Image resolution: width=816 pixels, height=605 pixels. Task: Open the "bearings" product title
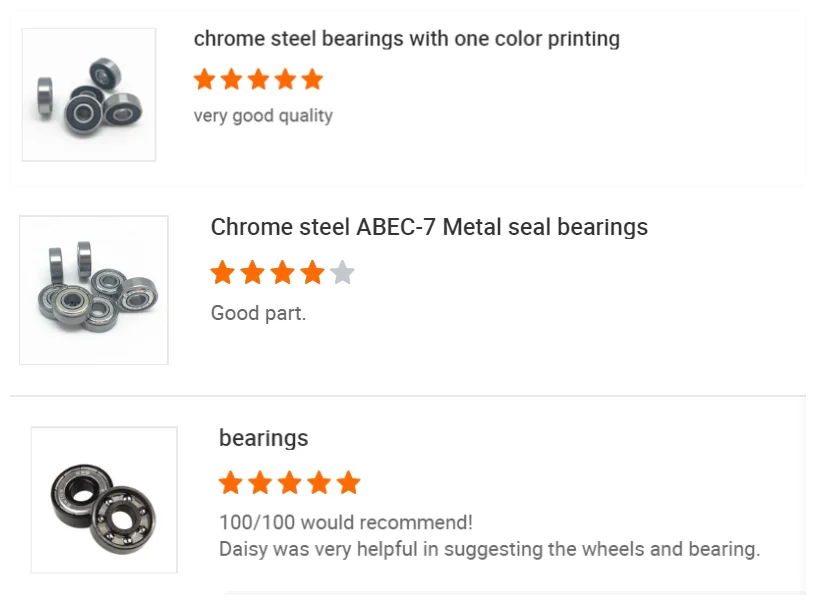coord(263,438)
